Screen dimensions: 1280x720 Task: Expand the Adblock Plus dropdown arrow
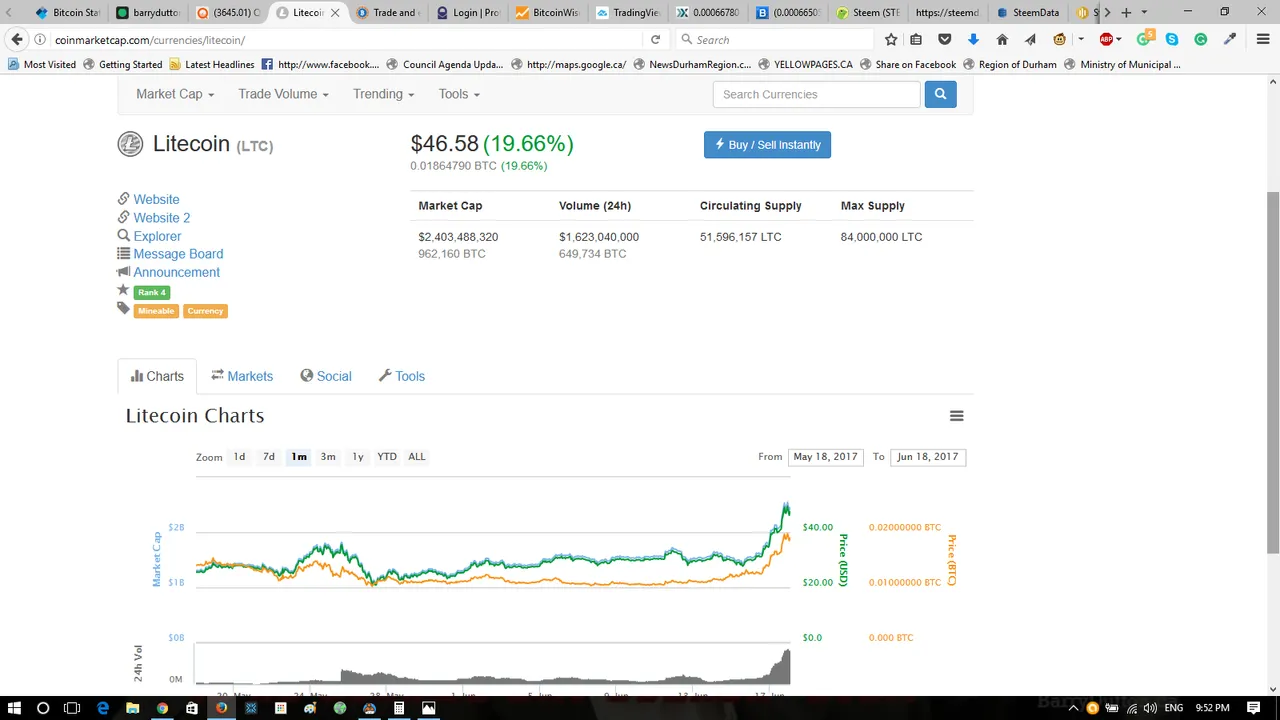click(1120, 40)
